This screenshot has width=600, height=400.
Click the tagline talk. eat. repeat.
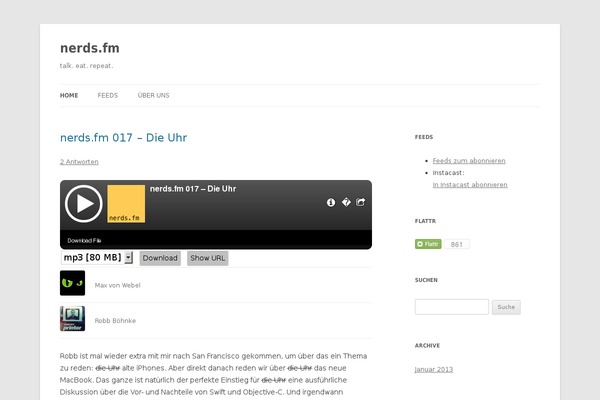coord(86,66)
